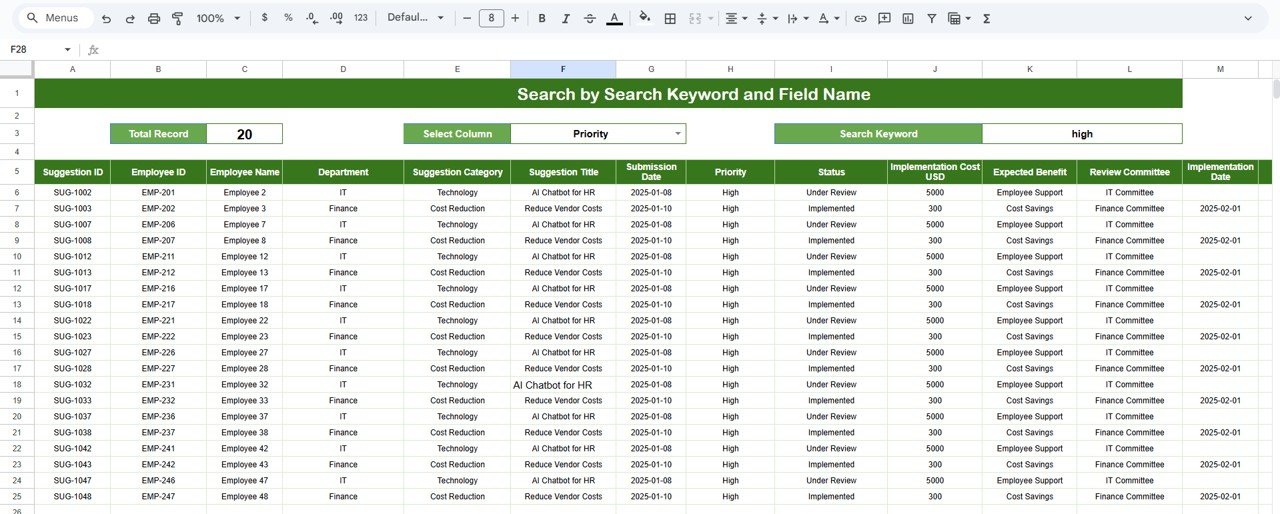1280x514 pixels.
Task: Click the print icon
Action: (154, 18)
